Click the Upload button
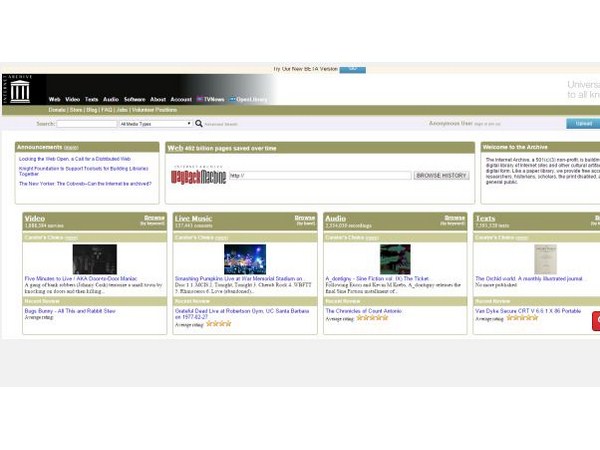600x450 pixels. tap(580, 124)
